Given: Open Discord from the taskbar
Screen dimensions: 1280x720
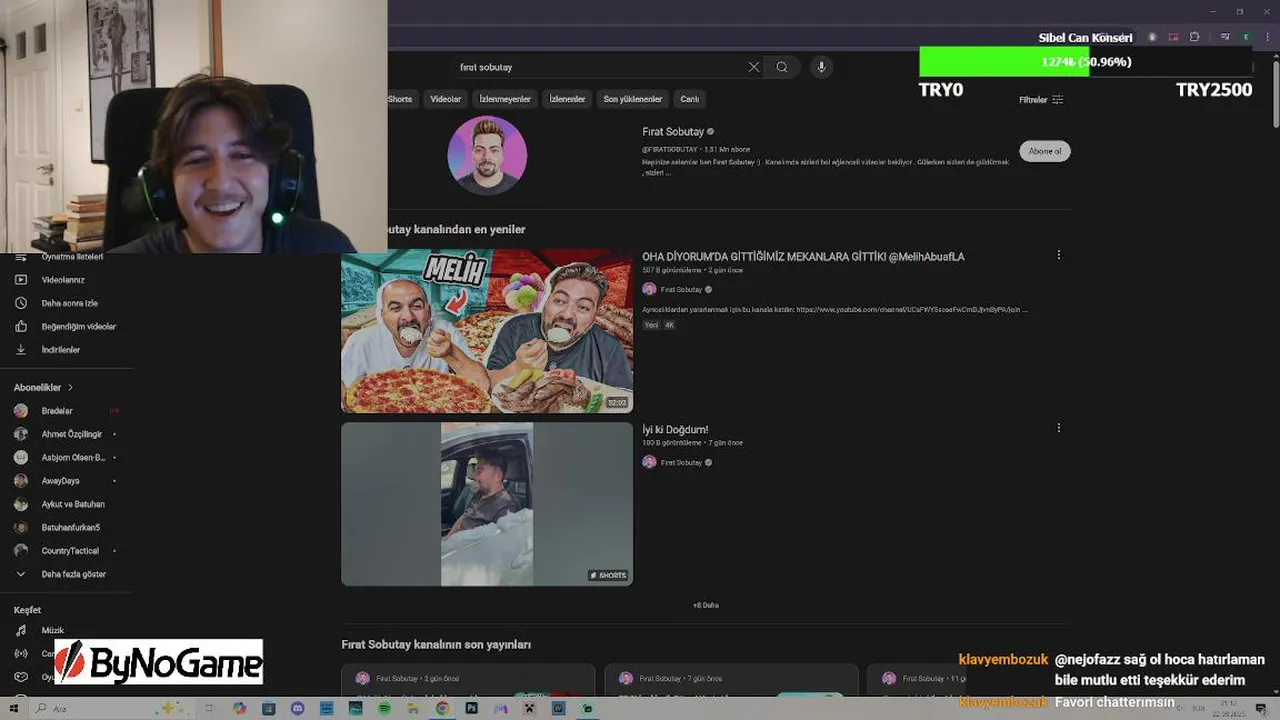Looking at the screenshot, I should coord(297,708).
